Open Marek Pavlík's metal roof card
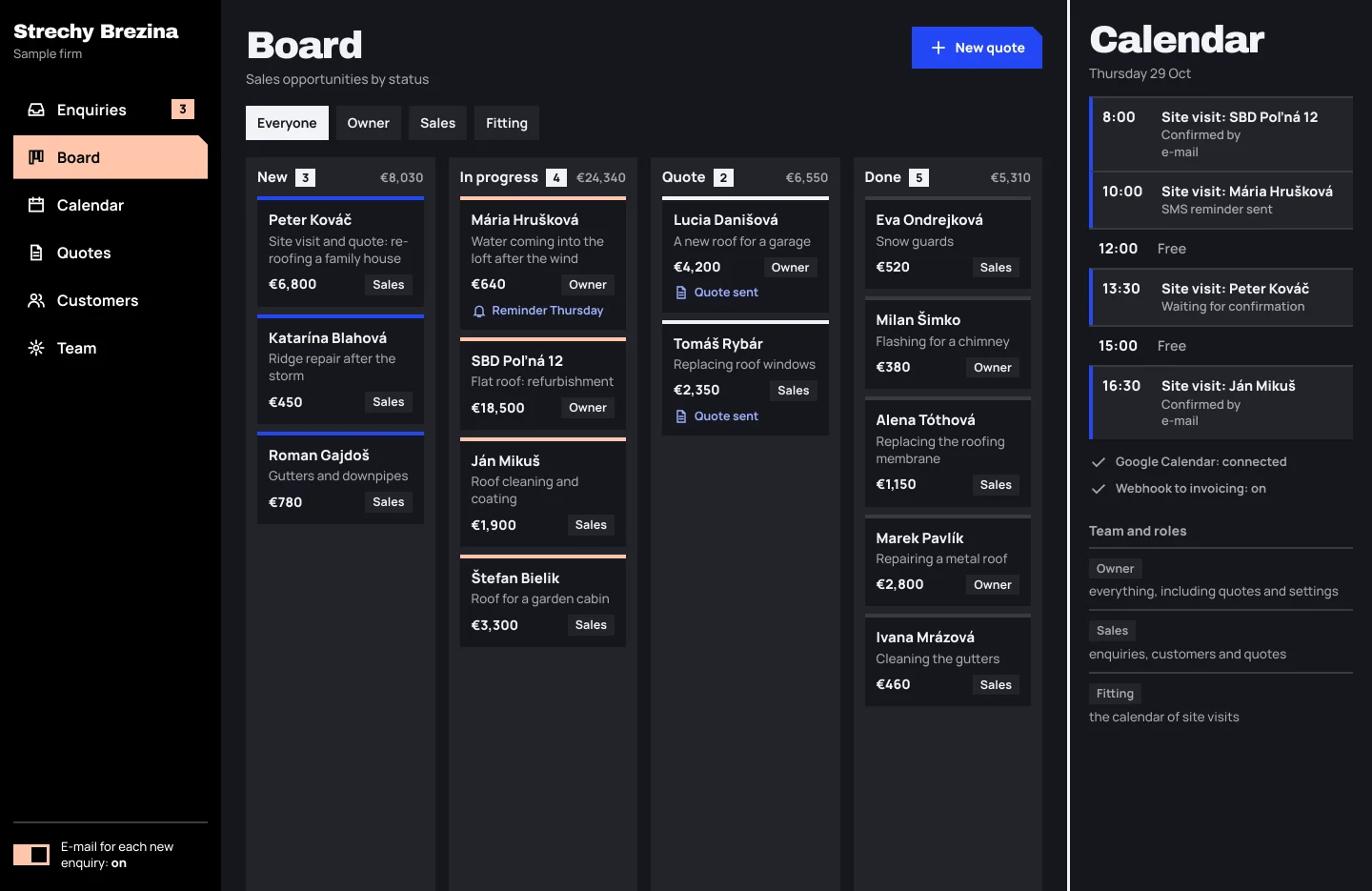 click(x=948, y=560)
